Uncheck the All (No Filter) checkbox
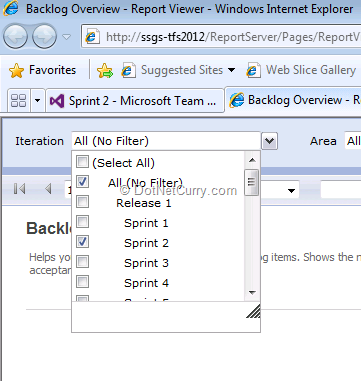 point(82,182)
